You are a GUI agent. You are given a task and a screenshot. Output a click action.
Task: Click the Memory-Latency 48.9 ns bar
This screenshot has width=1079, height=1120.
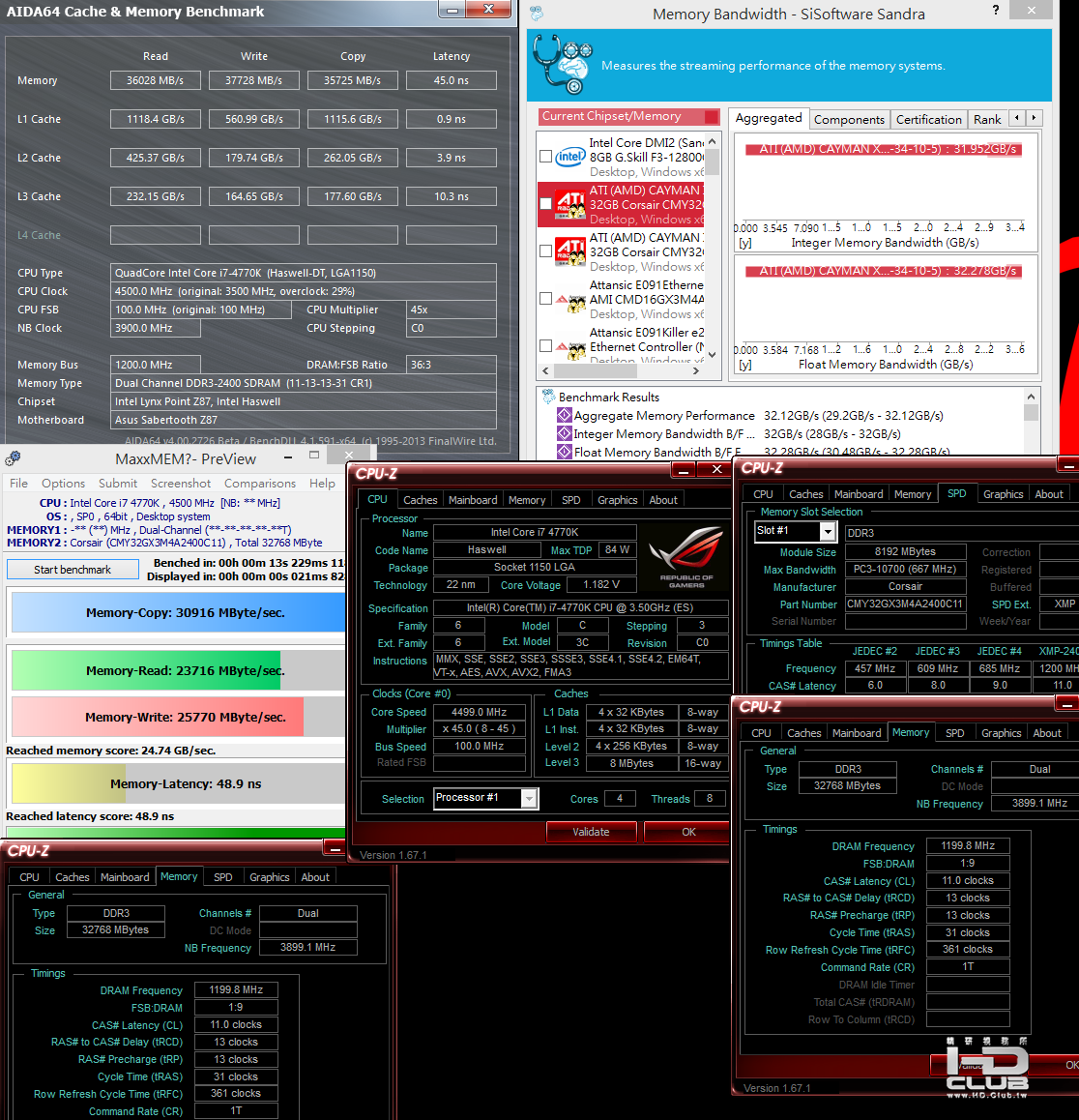179,782
